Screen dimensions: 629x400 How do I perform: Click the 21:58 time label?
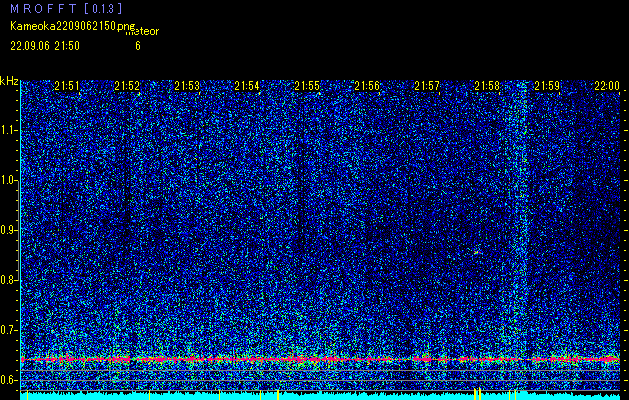pyautogui.click(x=487, y=86)
